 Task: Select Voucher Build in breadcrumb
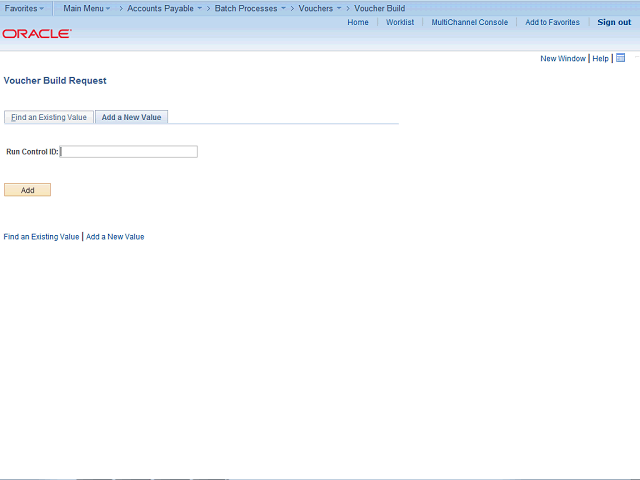coord(380,8)
